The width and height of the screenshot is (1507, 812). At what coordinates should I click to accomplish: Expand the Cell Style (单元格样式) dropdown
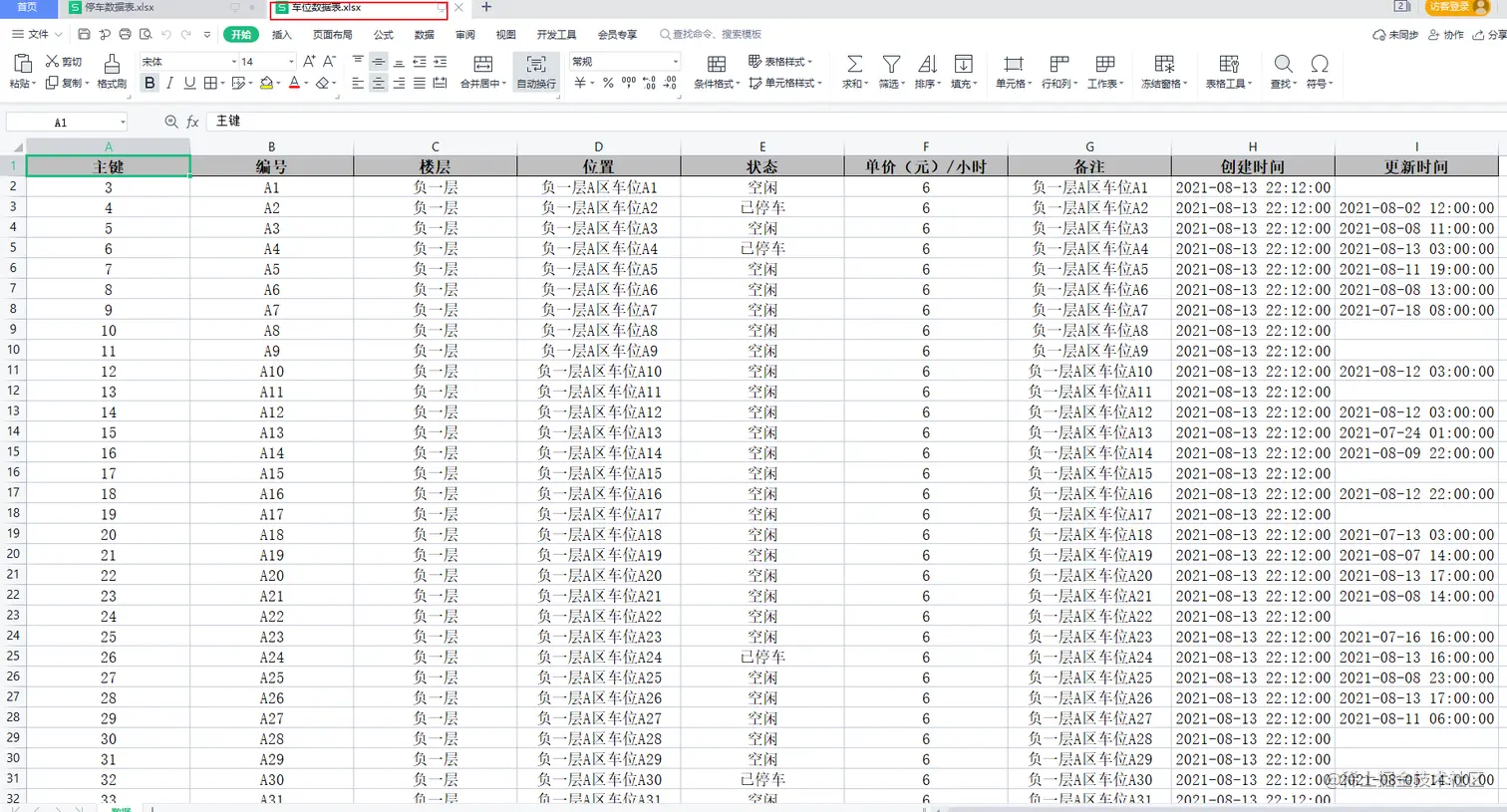pos(818,84)
